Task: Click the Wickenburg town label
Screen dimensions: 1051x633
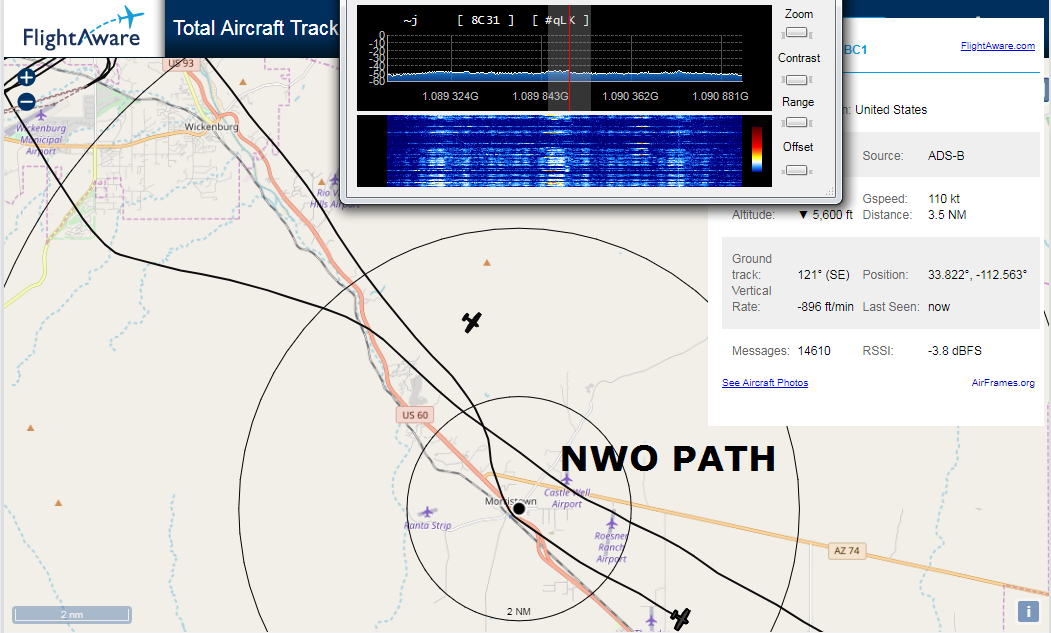Action: point(211,126)
